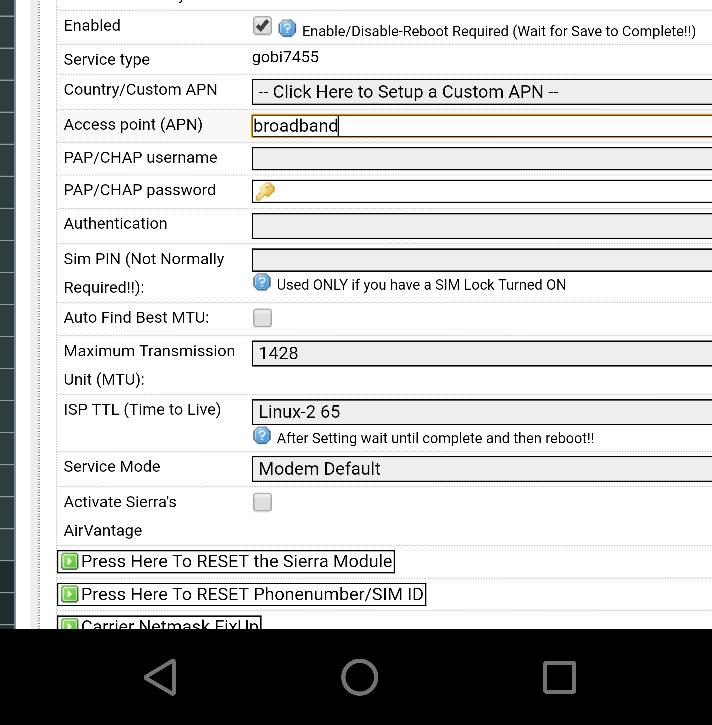712x725 pixels.
Task: Click help icon below Sim PIN field
Action: (262, 283)
